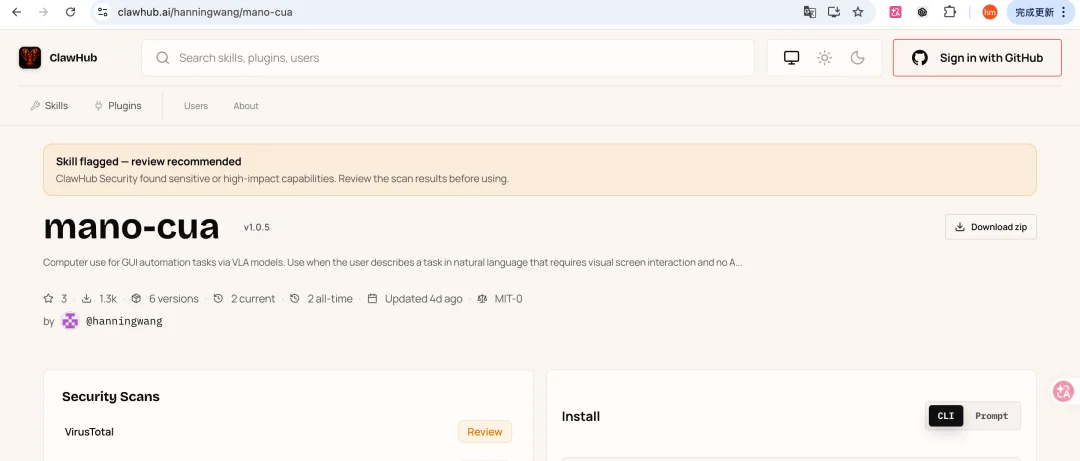1080x461 pixels.
Task: Open the dark round extension icon
Action: pos(922,12)
